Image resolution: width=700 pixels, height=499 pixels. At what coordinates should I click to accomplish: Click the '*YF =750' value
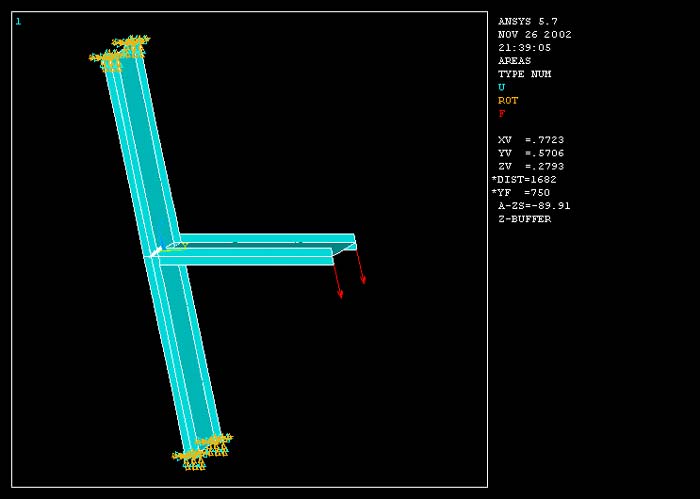tap(521, 193)
